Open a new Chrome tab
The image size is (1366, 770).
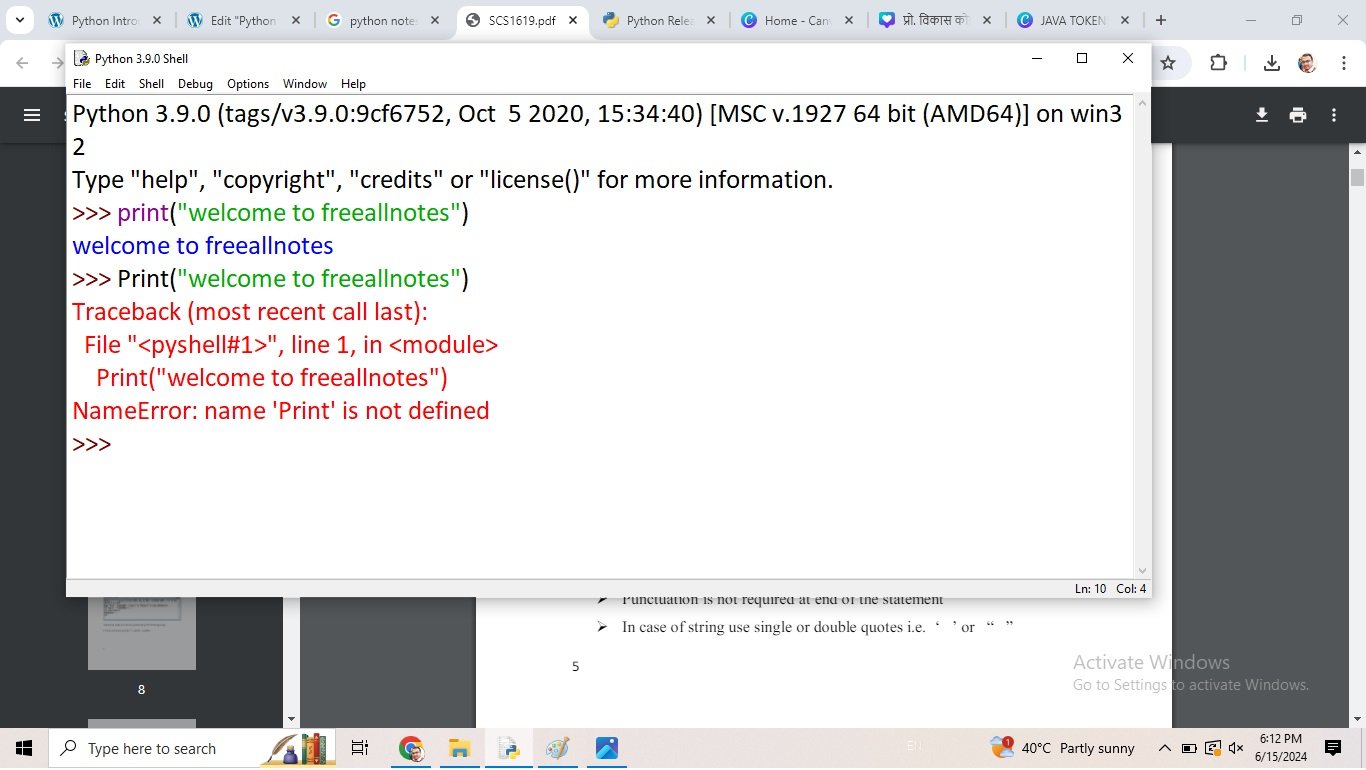pos(1160,20)
